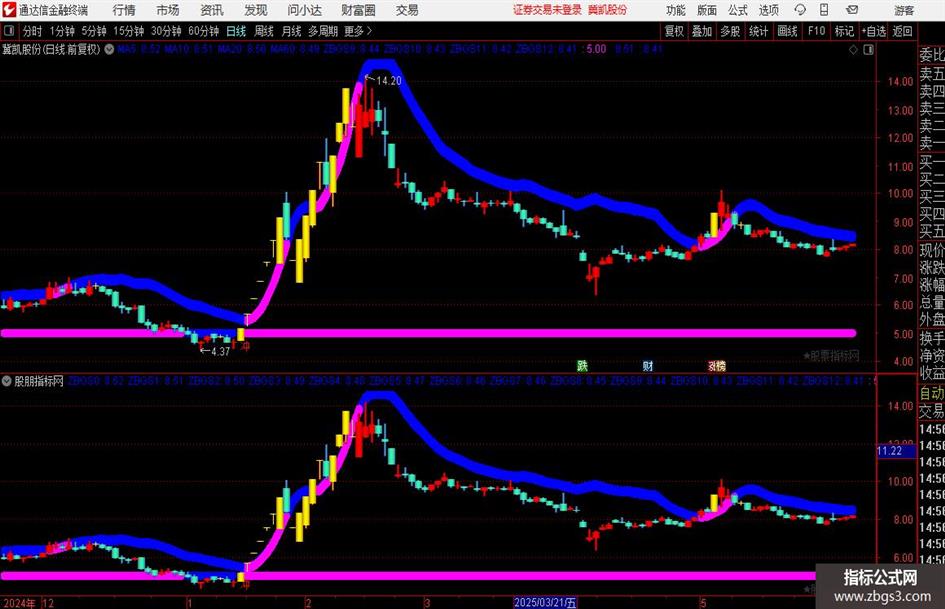
Task: Open the 财富圈 menu
Action: click(358, 10)
